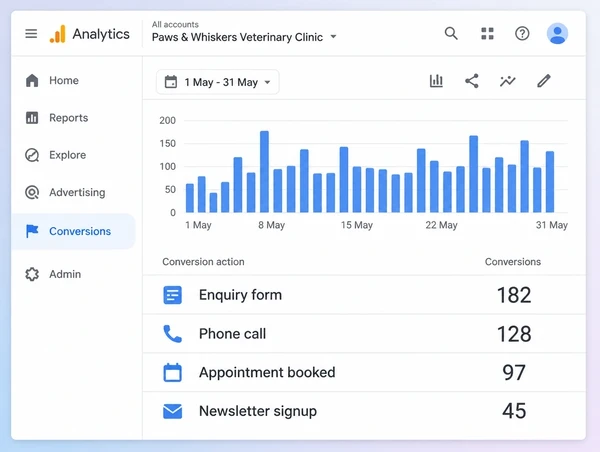Click the Enquiry form document icon
Viewport: 600px width, 452px height.
point(173,295)
